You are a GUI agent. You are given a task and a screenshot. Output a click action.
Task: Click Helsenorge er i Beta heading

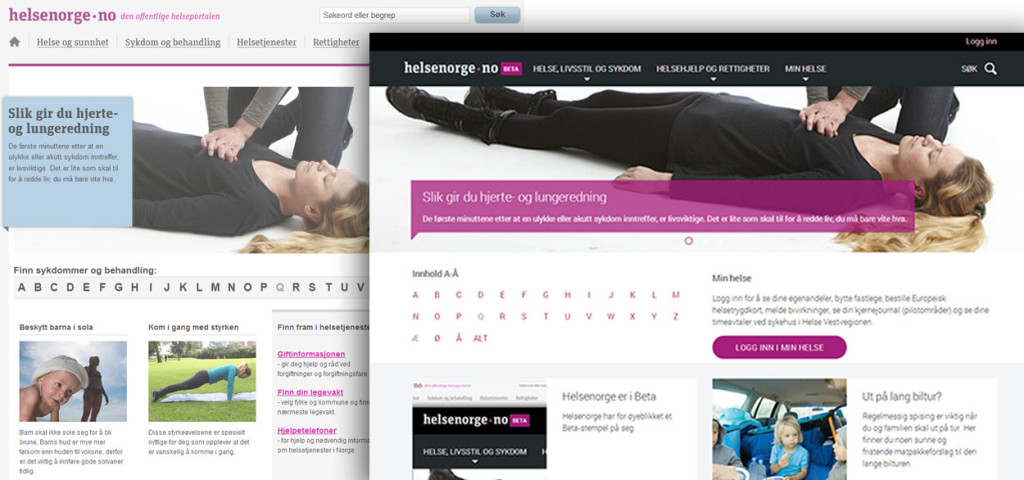click(609, 396)
